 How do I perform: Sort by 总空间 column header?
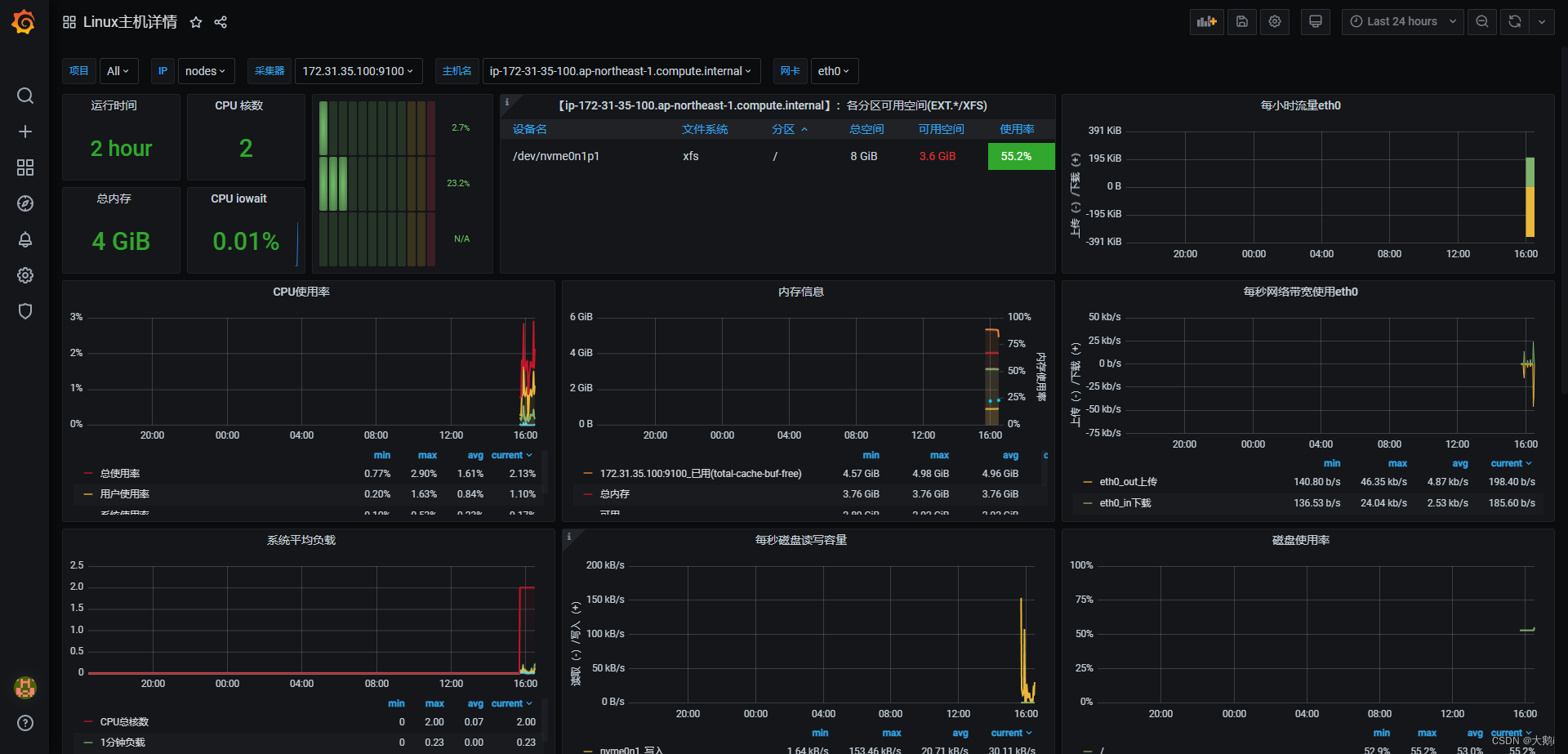(866, 129)
